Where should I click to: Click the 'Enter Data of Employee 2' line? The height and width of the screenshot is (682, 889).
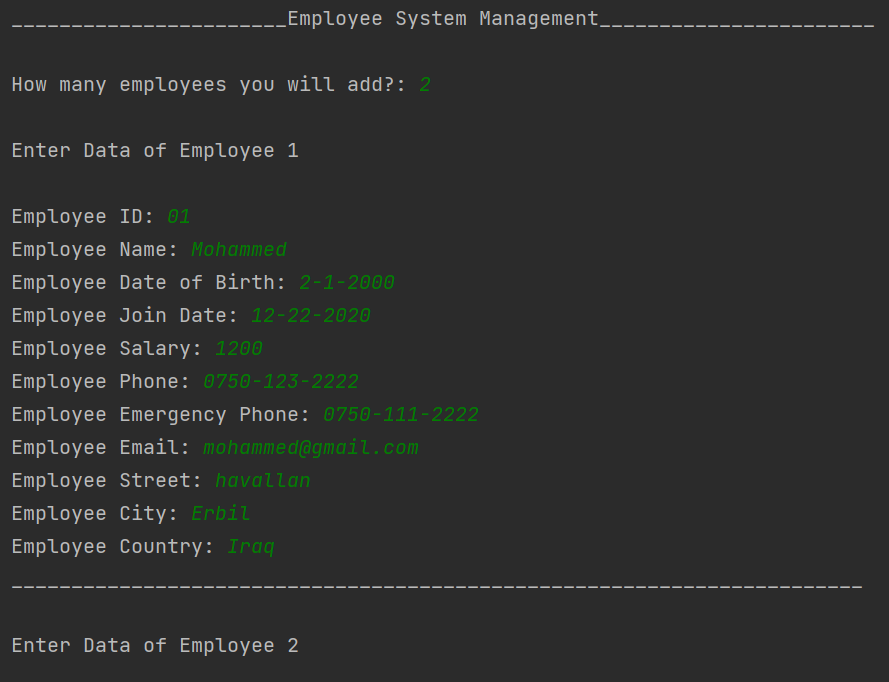tap(155, 646)
